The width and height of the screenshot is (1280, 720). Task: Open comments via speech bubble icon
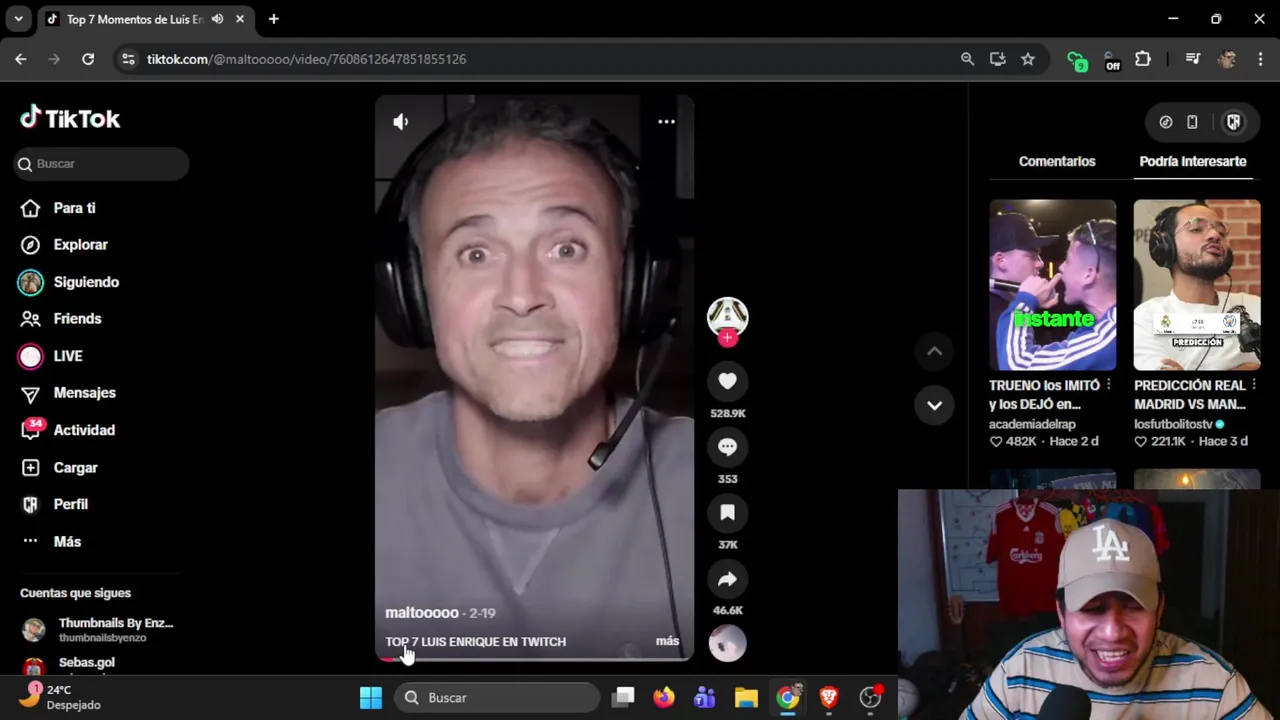(727, 447)
